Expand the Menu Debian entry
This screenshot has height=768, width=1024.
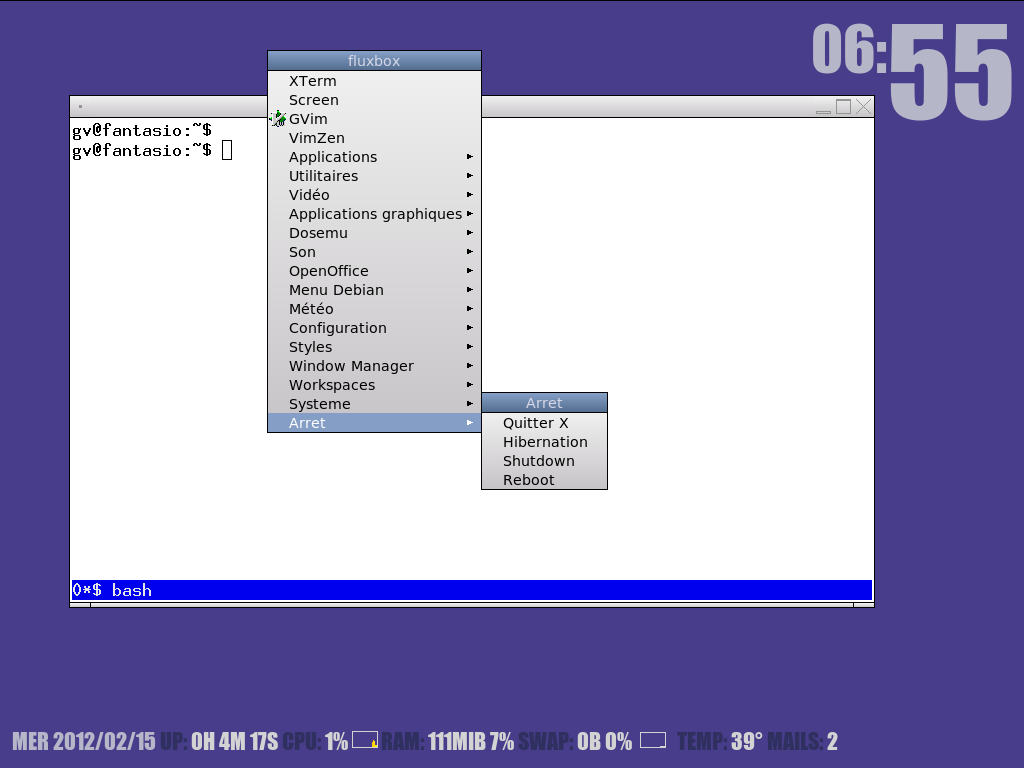[374, 289]
